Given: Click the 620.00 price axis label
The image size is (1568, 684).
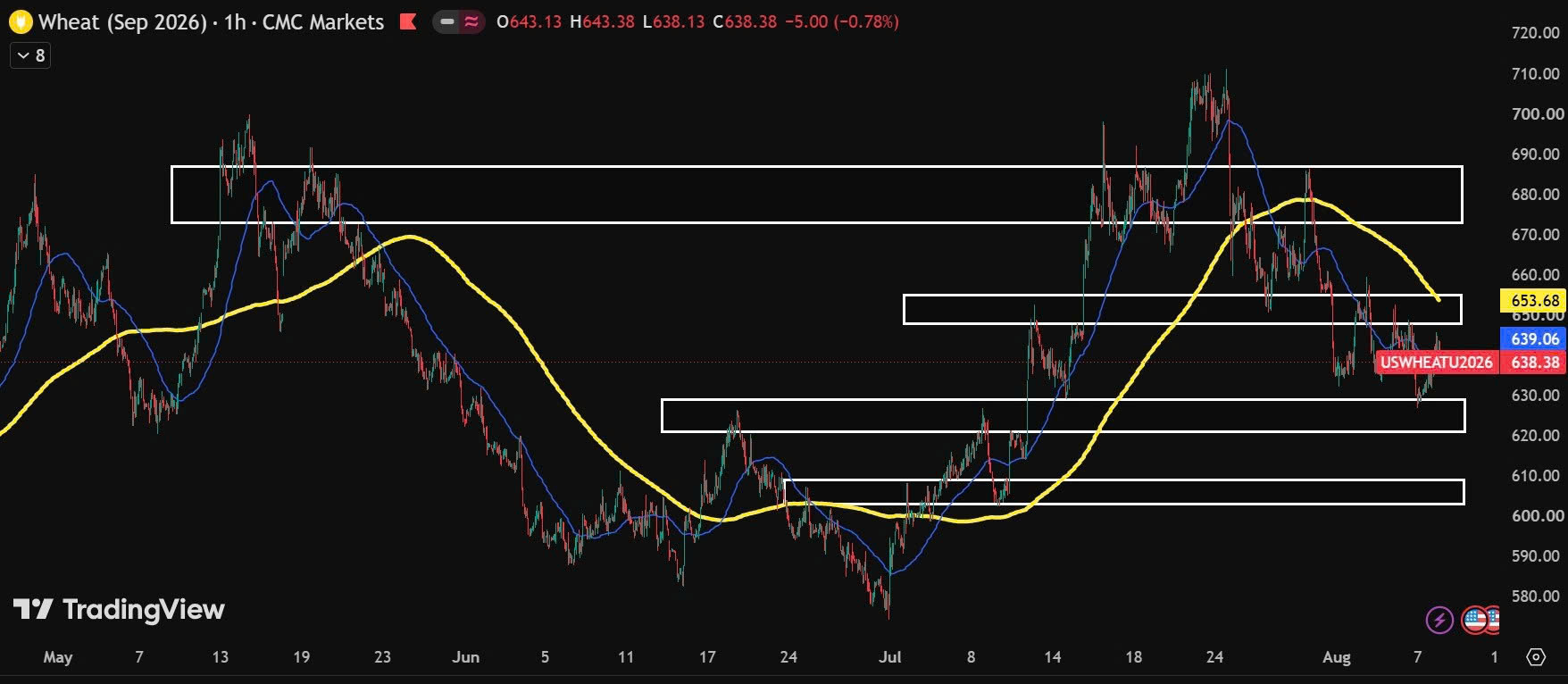Looking at the screenshot, I should 1536,435.
